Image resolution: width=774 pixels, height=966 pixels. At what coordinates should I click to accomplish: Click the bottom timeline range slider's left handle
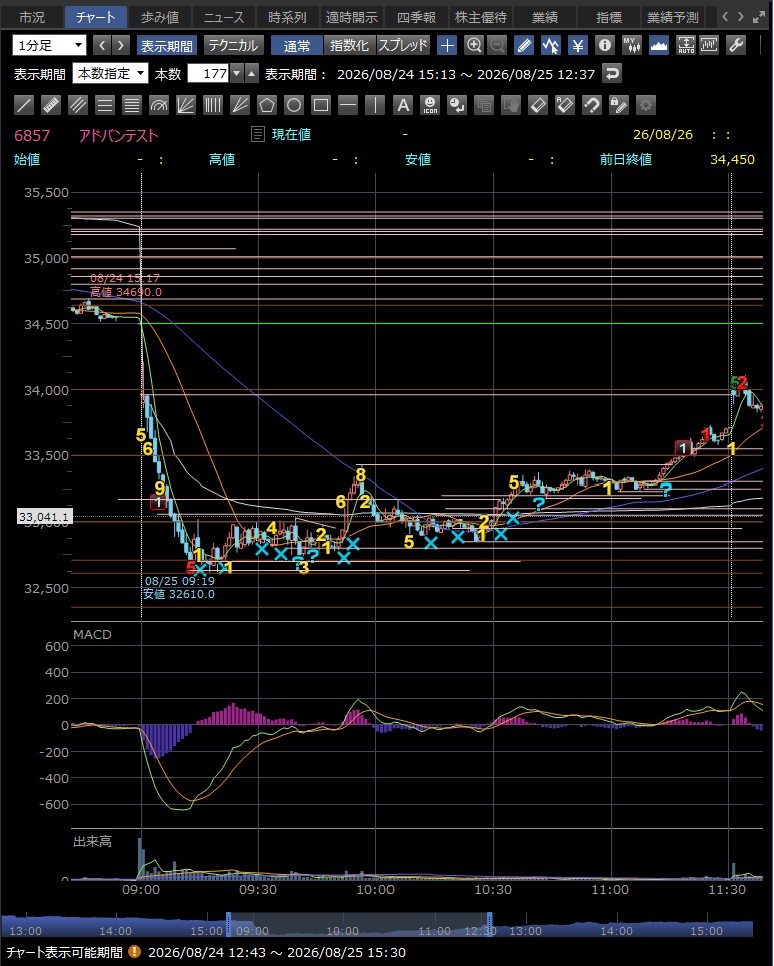[x=229, y=924]
